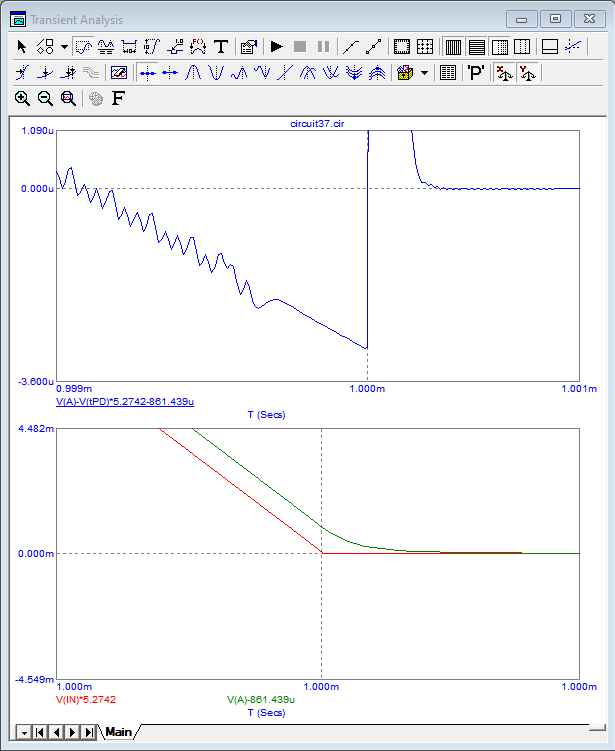The height and width of the screenshot is (751, 615).
Task: Move cursor to the Valley
Action: pyautogui.click(x=216, y=73)
